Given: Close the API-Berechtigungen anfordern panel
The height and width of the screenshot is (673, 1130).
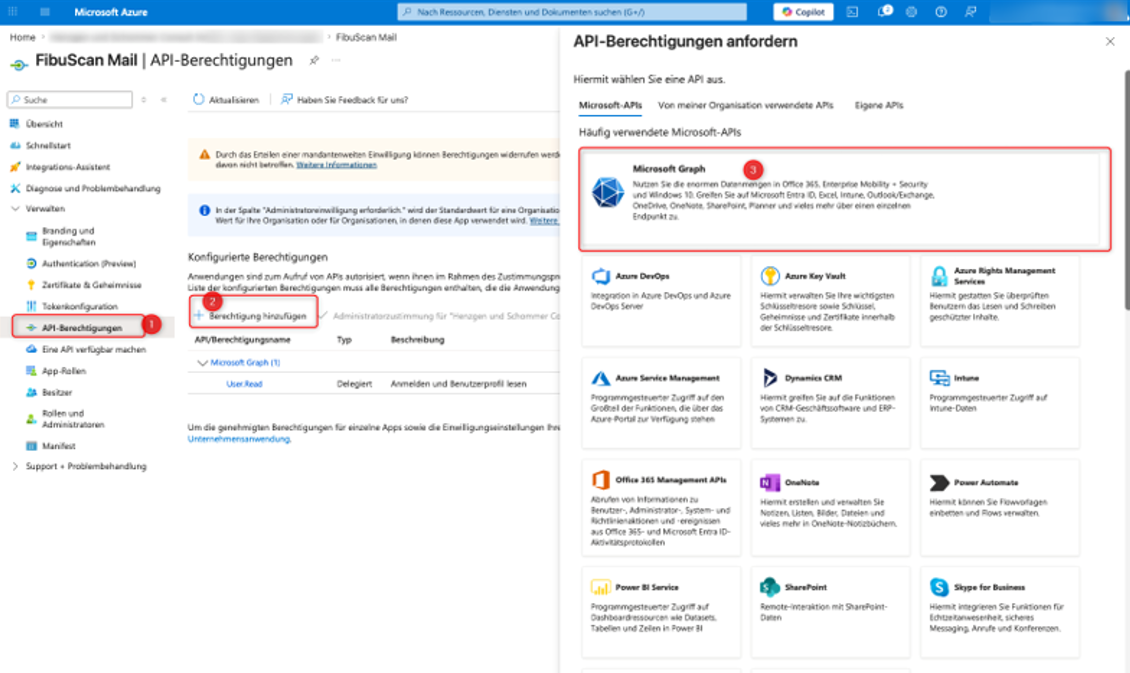Looking at the screenshot, I should pyautogui.click(x=1110, y=42).
